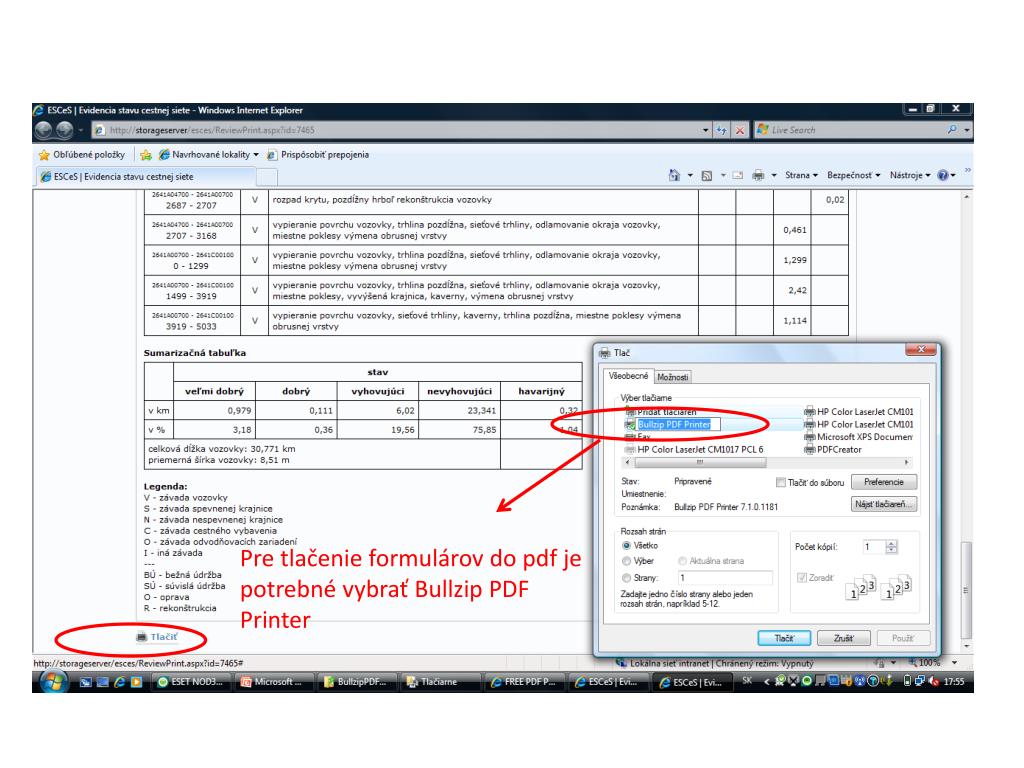Open FREE PDF P... taskbar item
The width and height of the screenshot is (1024, 768).
click(x=523, y=682)
